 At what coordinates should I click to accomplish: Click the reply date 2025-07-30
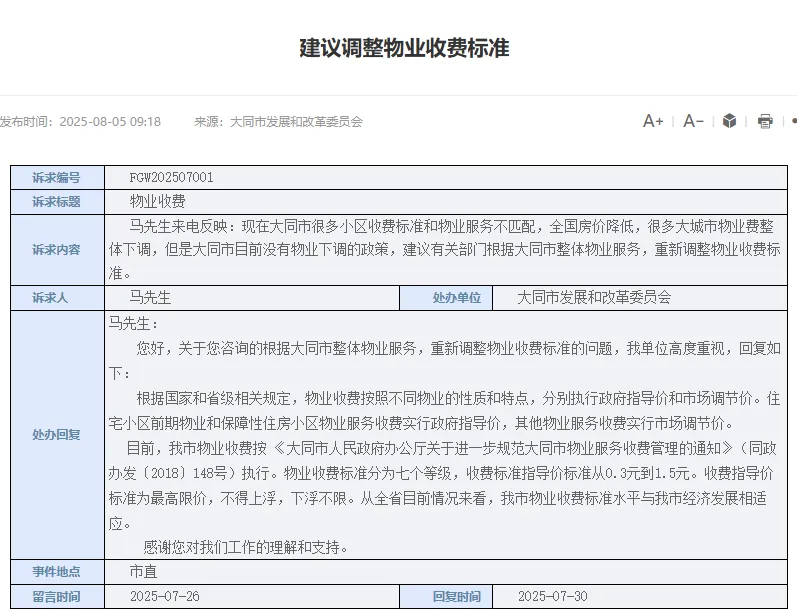553,596
